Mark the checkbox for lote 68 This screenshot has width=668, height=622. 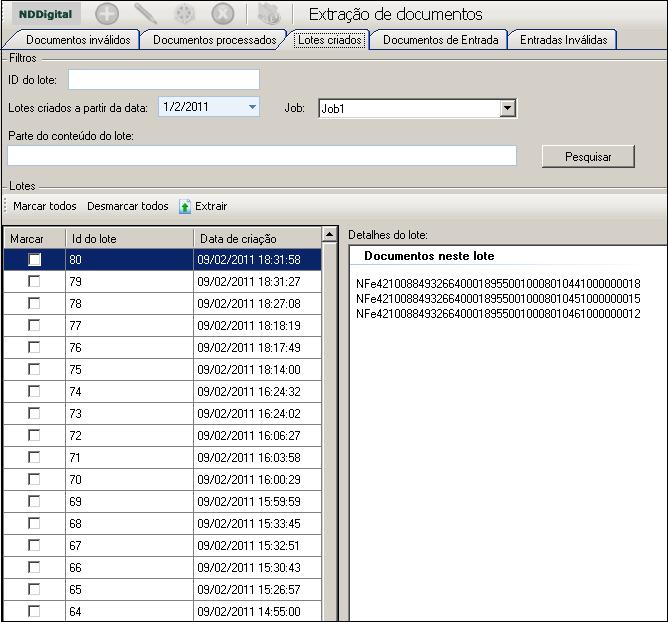coord(35,523)
